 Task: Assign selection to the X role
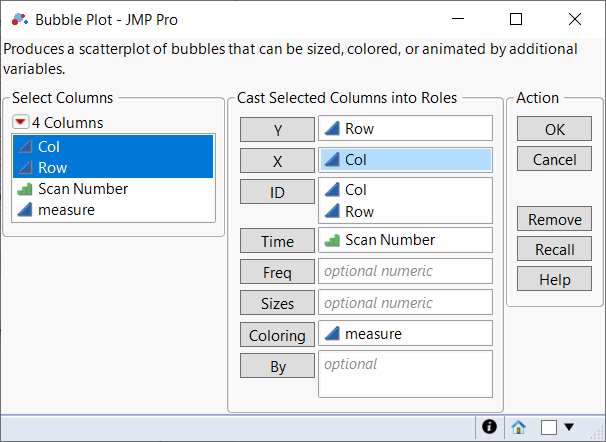277,160
